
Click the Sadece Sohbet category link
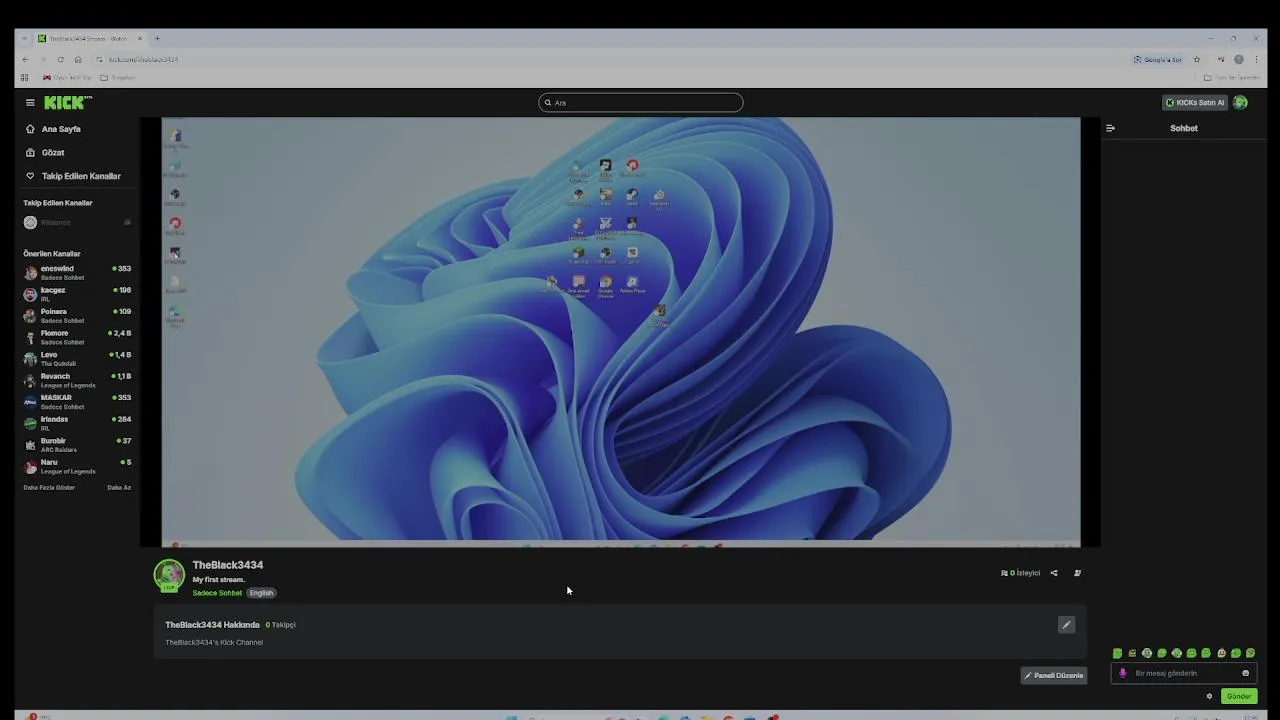click(x=217, y=593)
